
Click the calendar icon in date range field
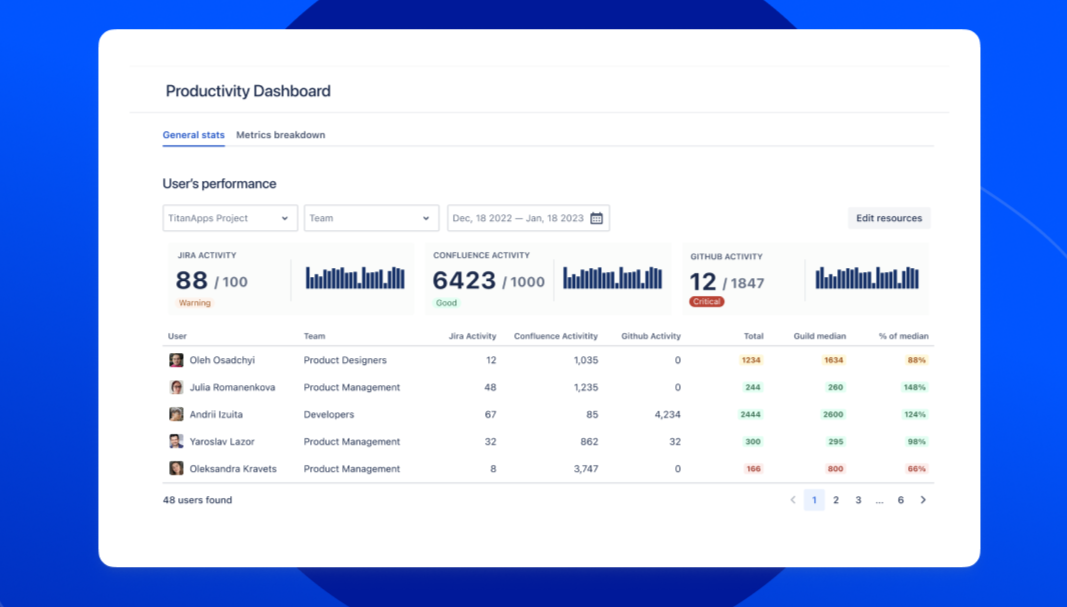597,218
